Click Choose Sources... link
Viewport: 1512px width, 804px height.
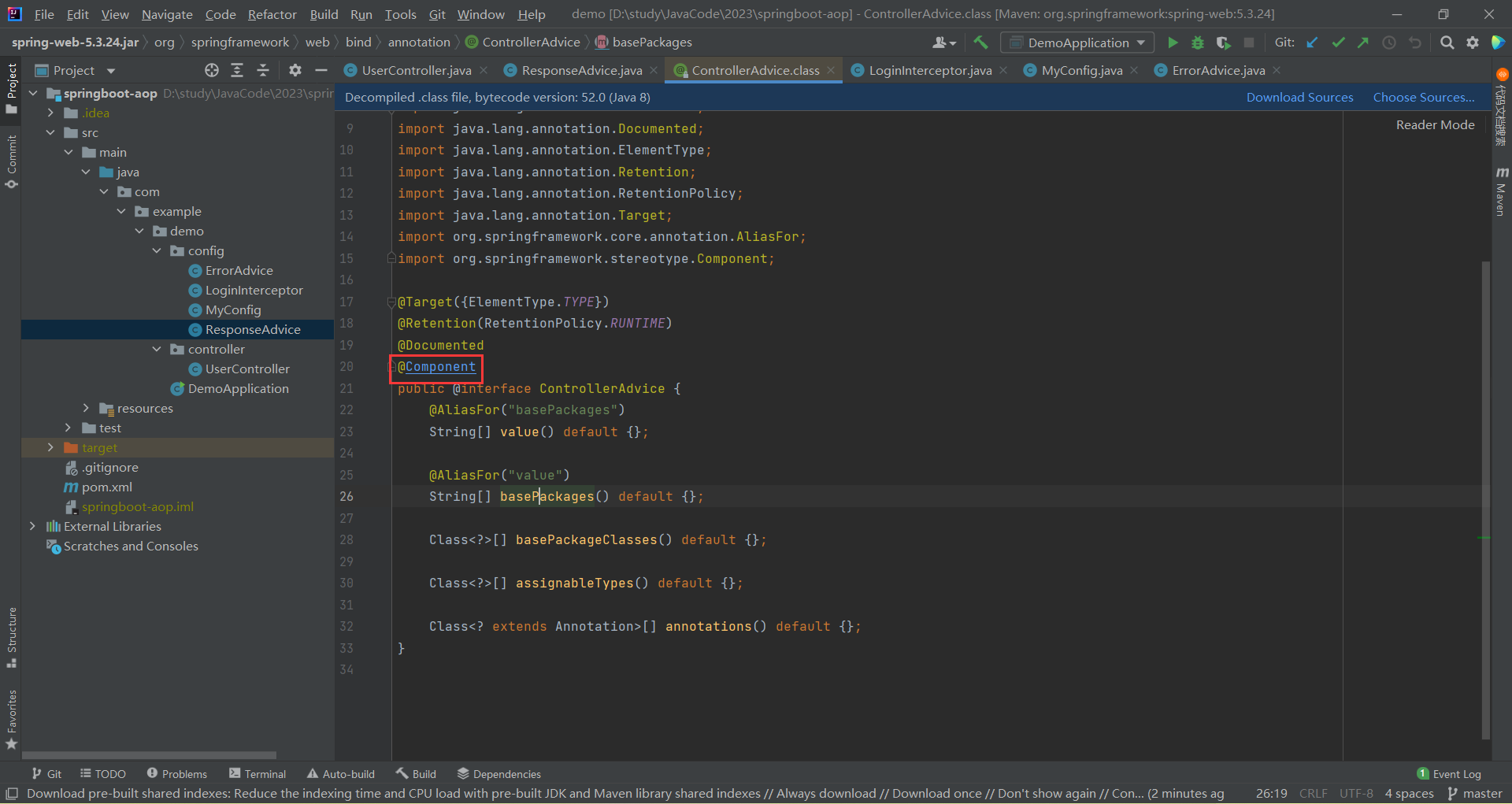click(x=1424, y=98)
